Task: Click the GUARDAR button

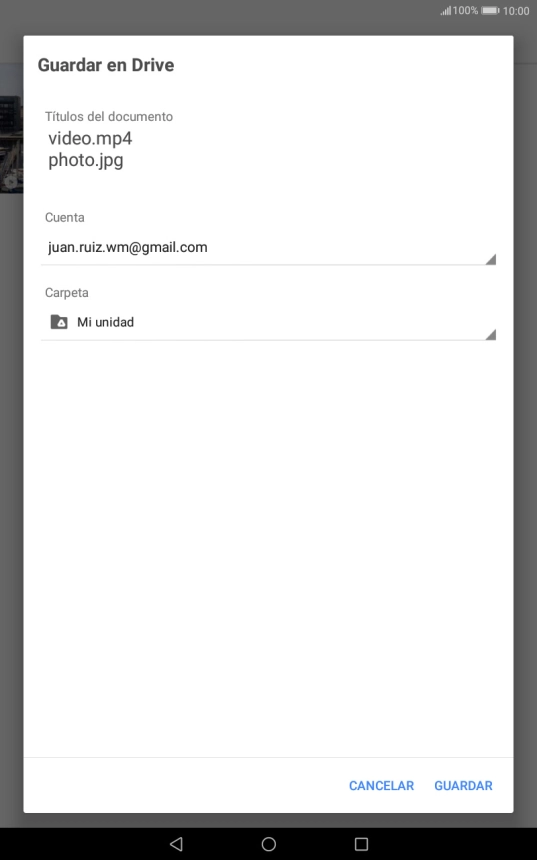Action: (x=463, y=785)
